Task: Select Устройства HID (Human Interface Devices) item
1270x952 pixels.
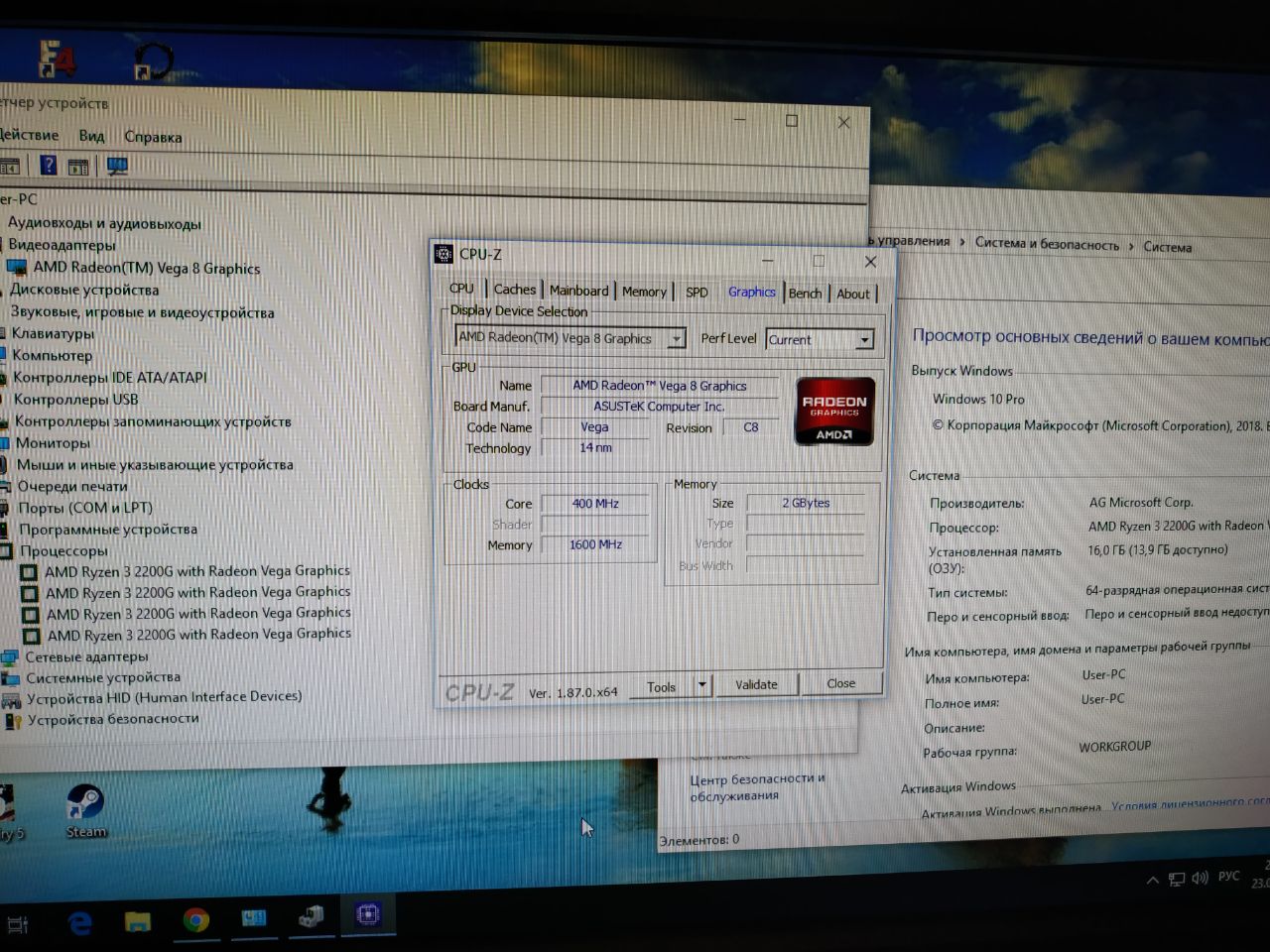Action: coord(164,697)
